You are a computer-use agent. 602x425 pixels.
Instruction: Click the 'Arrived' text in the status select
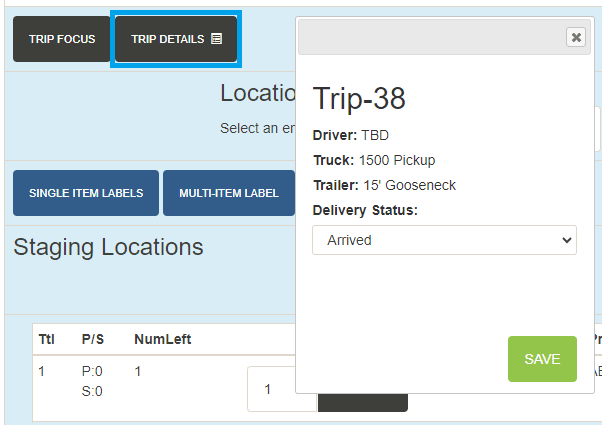tap(349, 240)
